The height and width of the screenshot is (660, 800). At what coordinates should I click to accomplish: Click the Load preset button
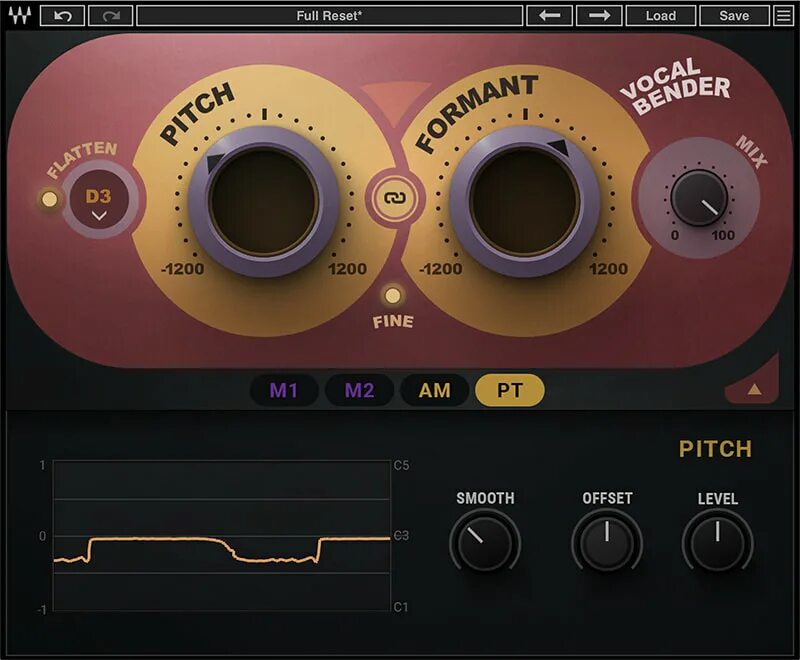click(x=661, y=16)
